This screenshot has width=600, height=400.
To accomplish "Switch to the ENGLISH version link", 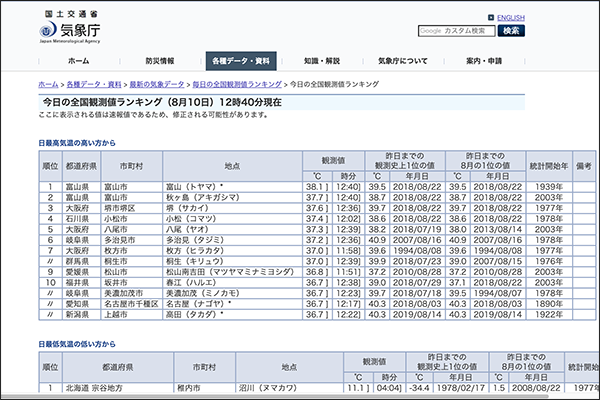I will click(x=510, y=17).
